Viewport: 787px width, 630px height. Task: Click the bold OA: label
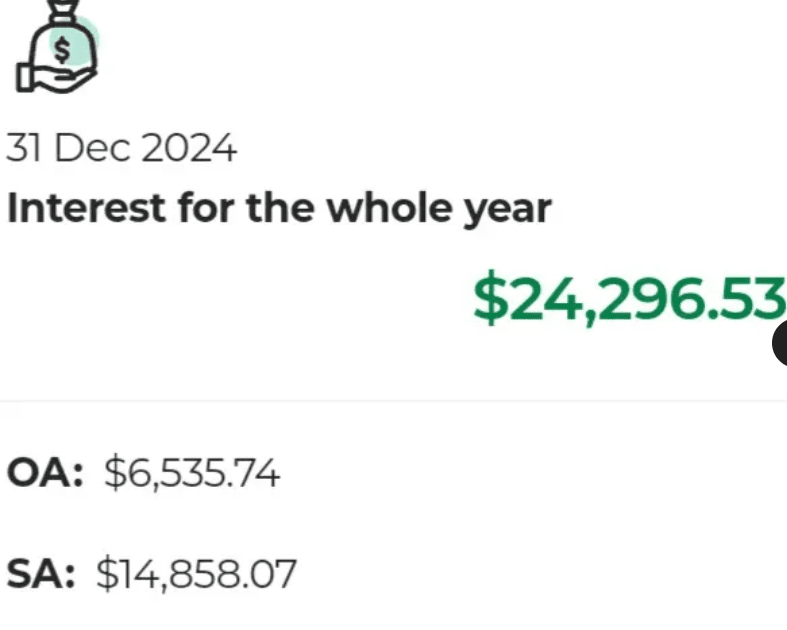click(x=45, y=472)
